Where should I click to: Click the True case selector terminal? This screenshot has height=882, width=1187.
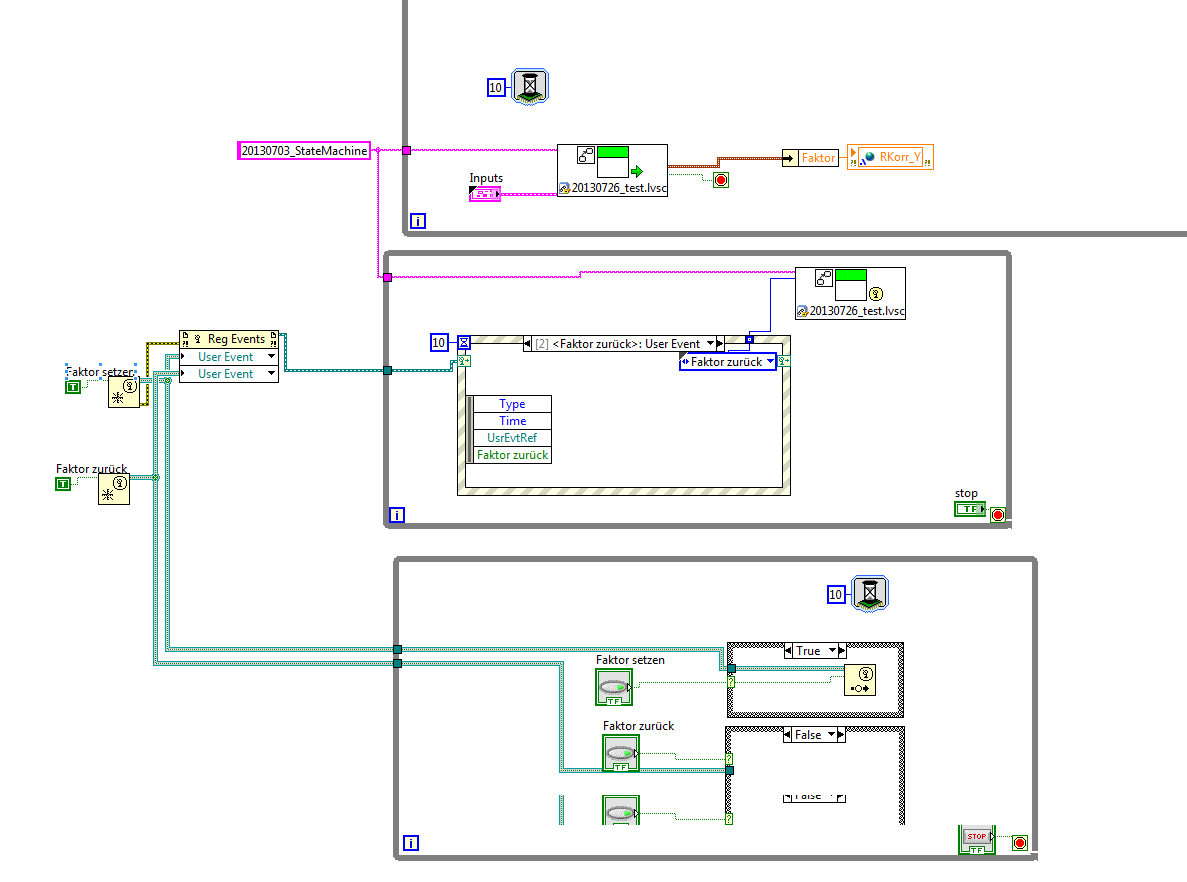click(x=731, y=682)
